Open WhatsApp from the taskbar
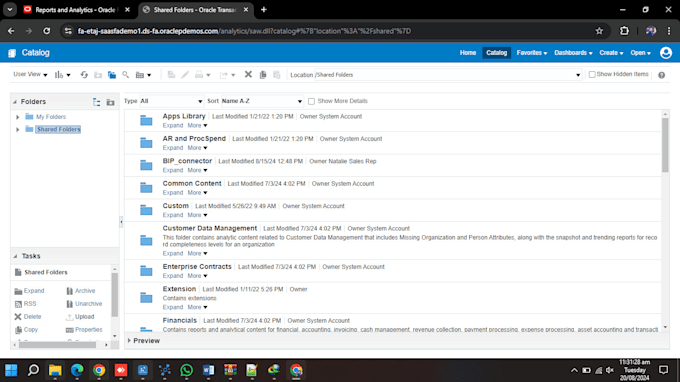 pyautogui.click(x=186, y=370)
